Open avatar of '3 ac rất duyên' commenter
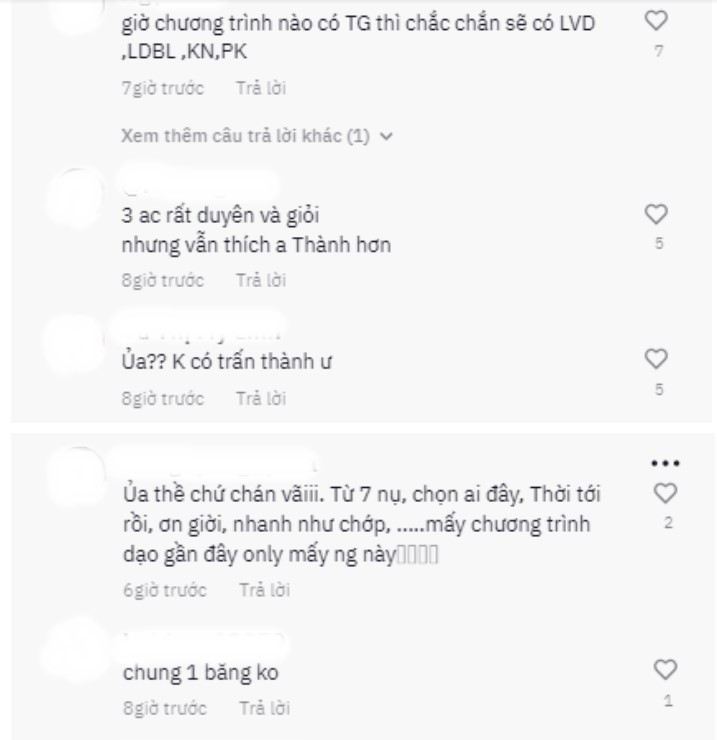Image resolution: width=717 pixels, height=740 pixels. pyautogui.click(x=76, y=199)
